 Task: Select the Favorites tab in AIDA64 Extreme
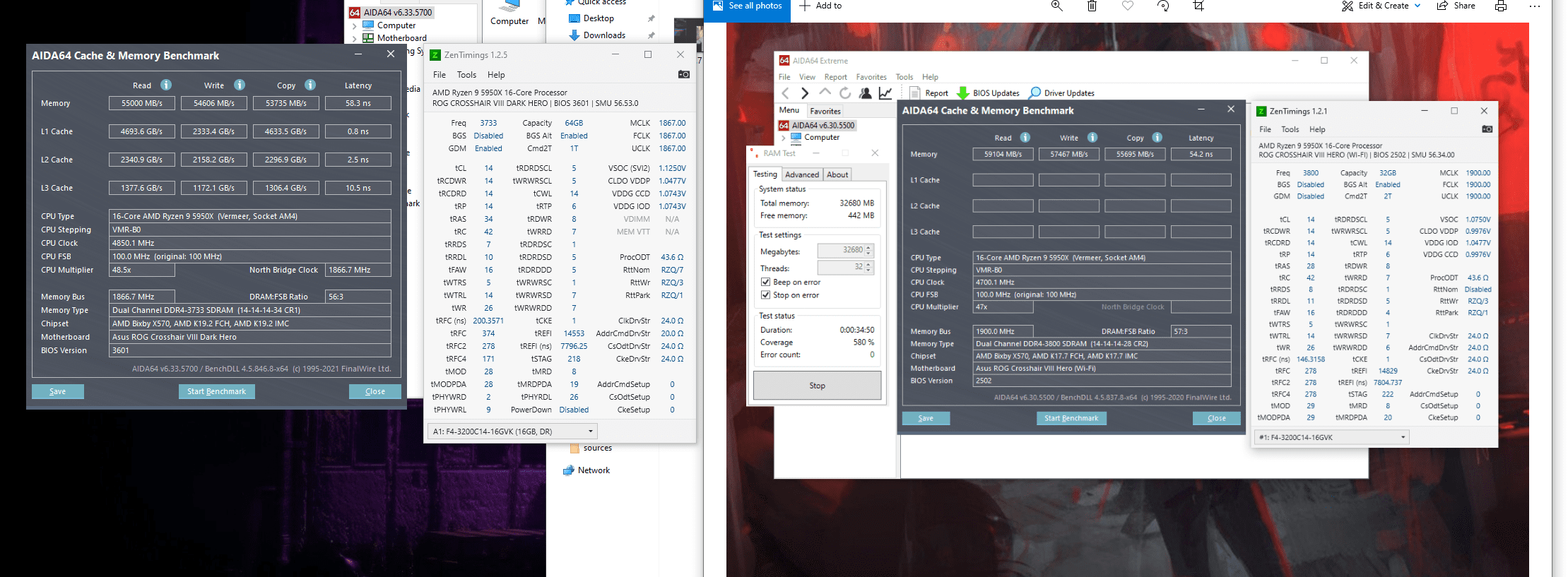(x=825, y=111)
